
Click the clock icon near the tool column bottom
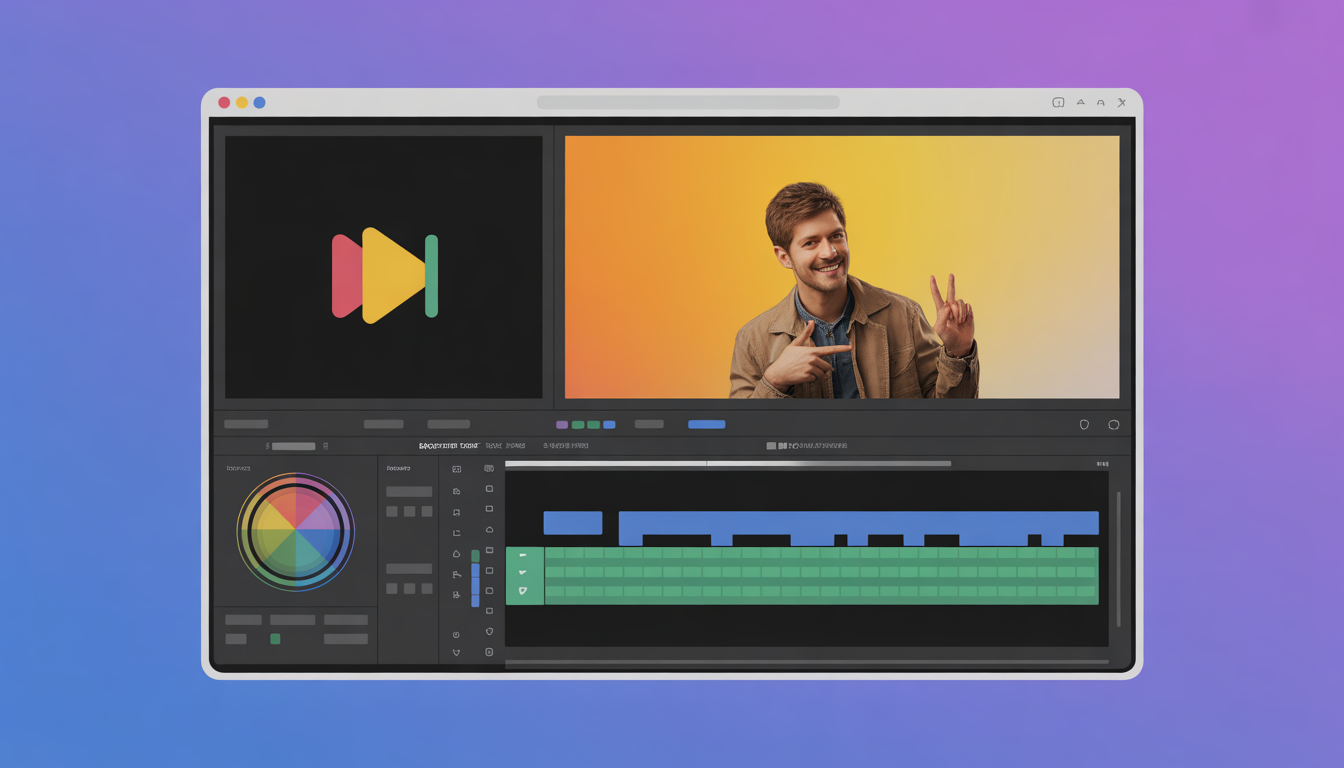pos(456,634)
